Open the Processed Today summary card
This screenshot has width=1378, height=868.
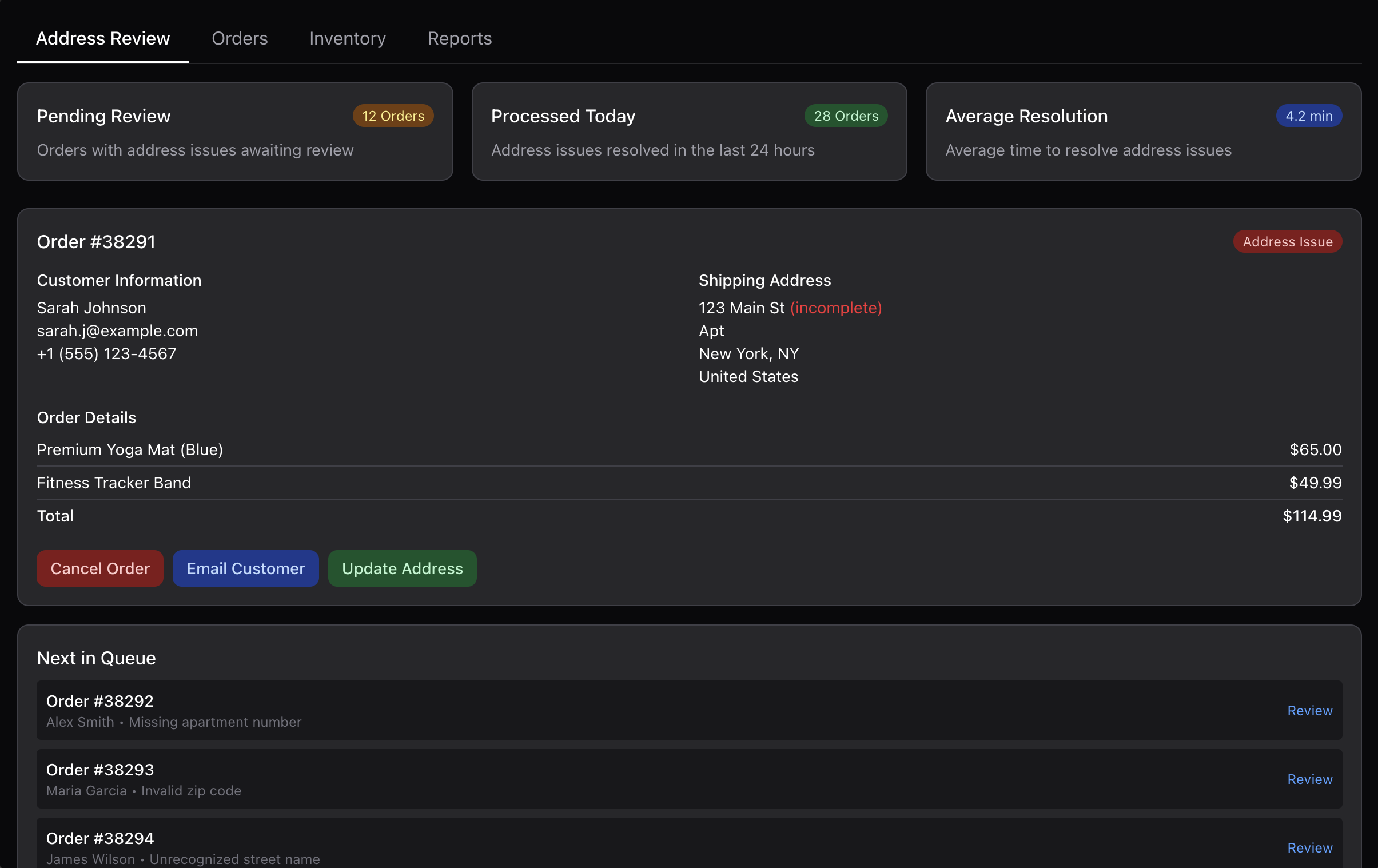(x=689, y=132)
